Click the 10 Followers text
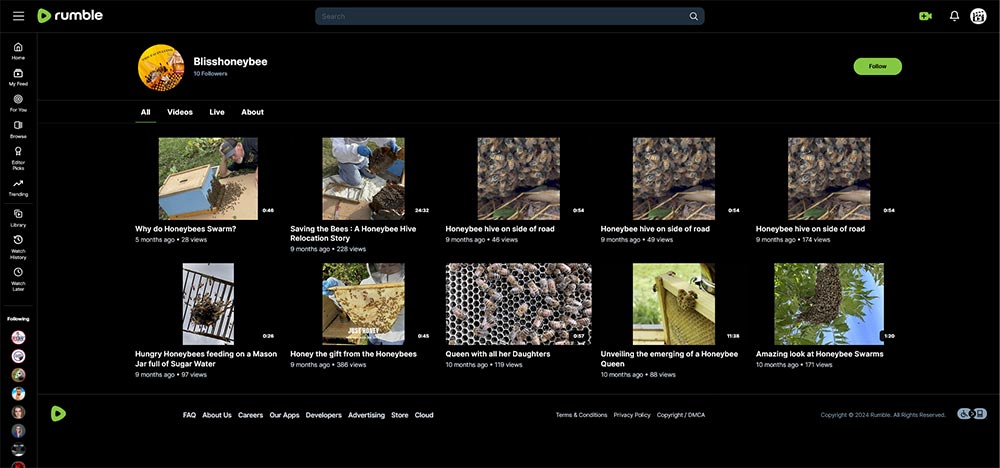This screenshot has height=468, width=1000. [x=210, y=74]
